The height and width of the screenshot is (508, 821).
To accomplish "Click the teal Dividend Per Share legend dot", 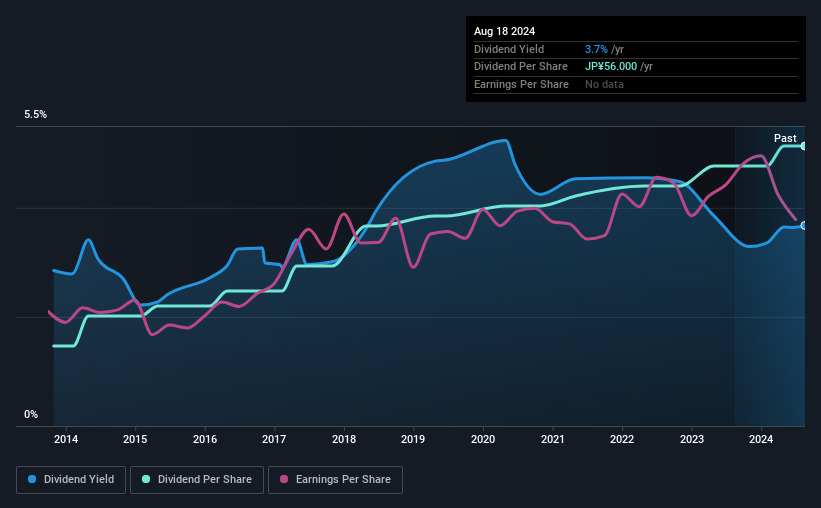I will pyautogui.click(x=146, y=479).
